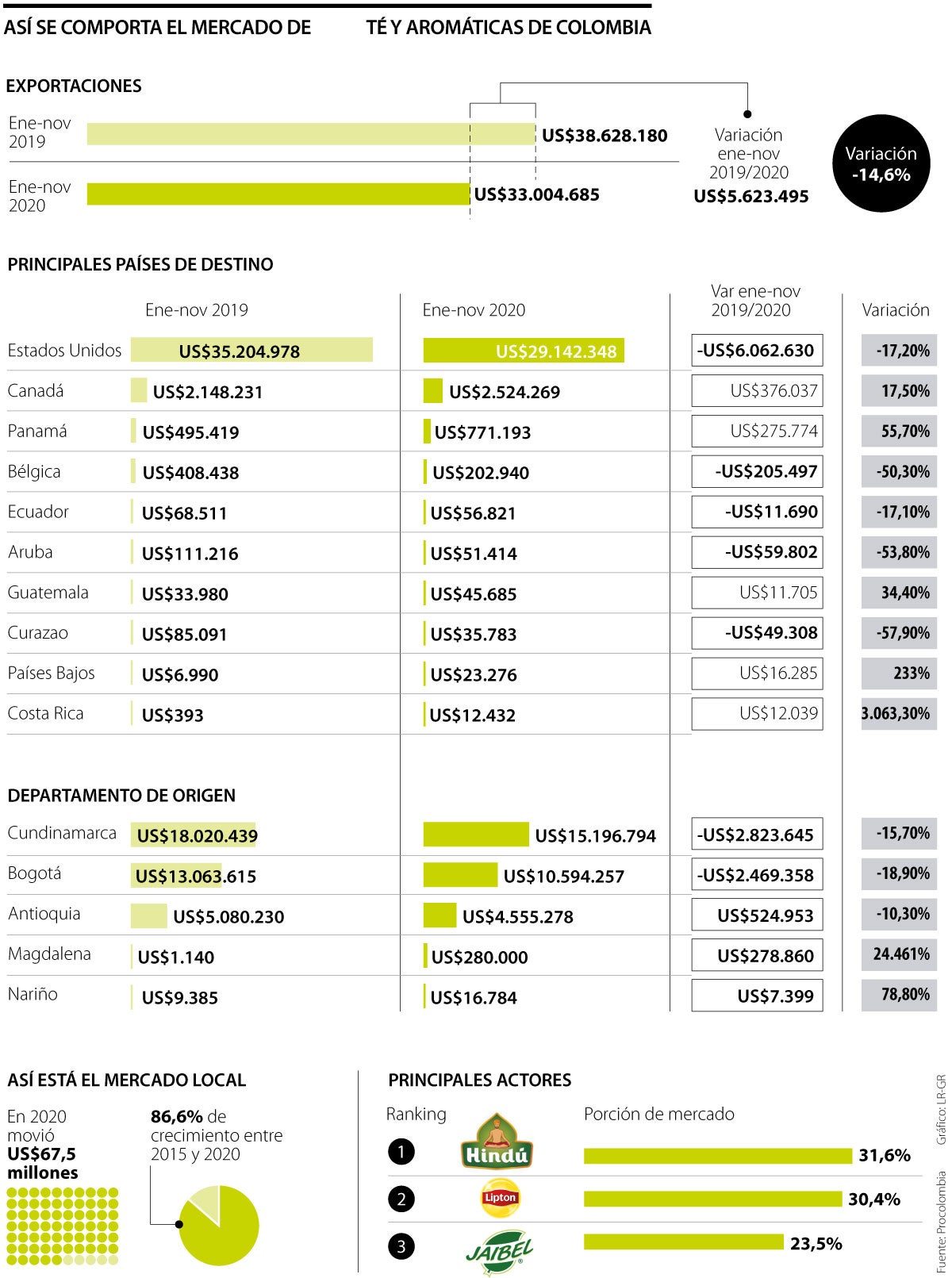Click the Hindú brand logo
952x1278 pixels.
point(497,1141)
